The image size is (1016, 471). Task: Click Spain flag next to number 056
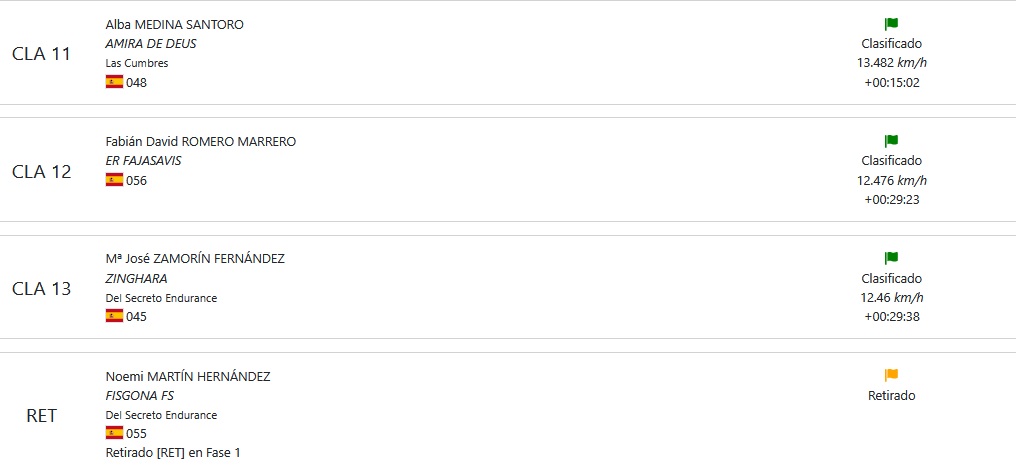point(114,180)
